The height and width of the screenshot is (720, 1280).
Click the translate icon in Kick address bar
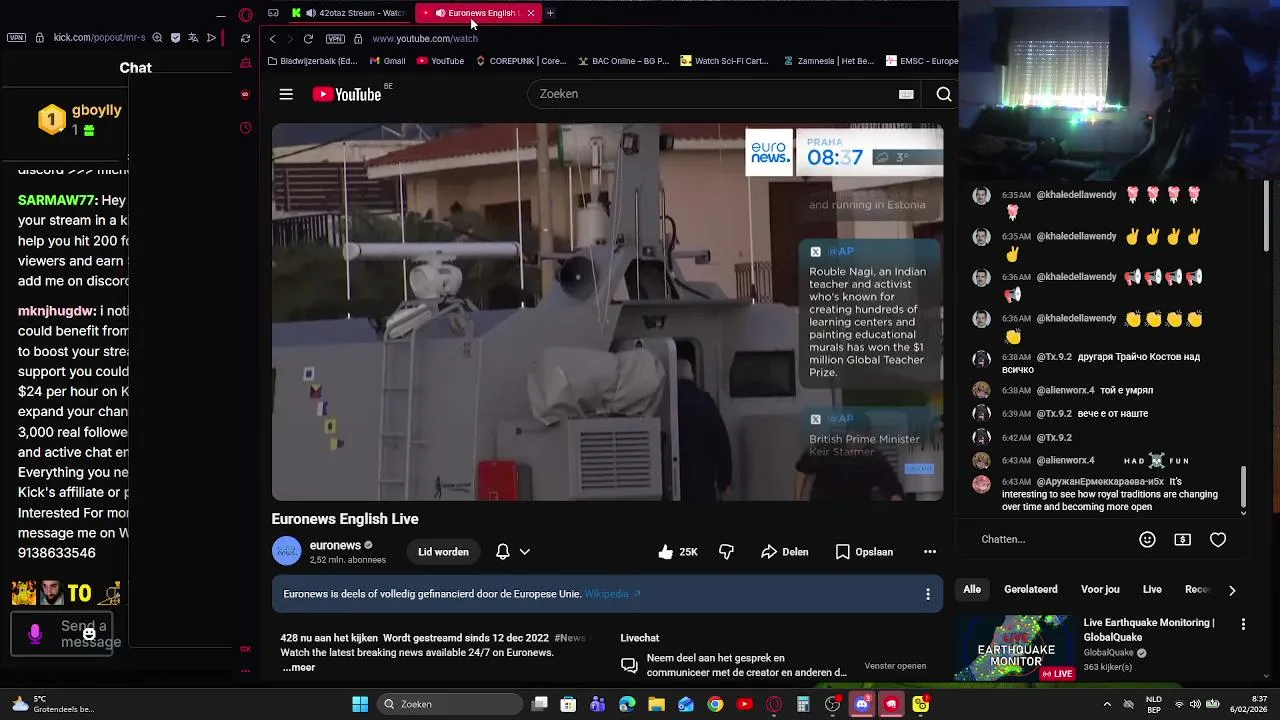[193, 38]
